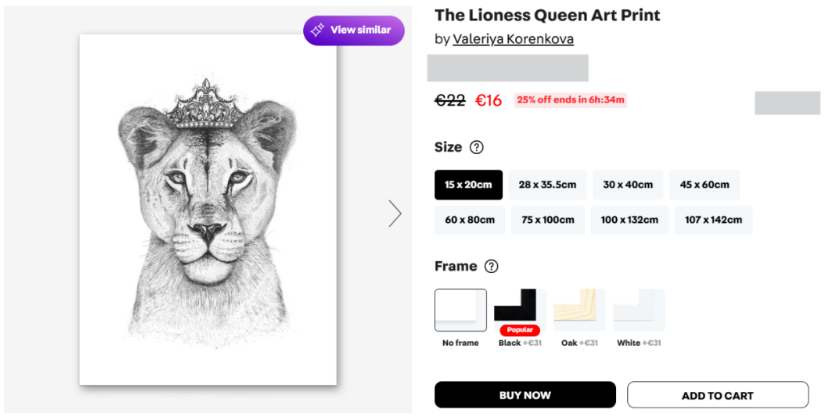The width and height of the screenshot is (833, 420).
Task: Click the lioness art print image
Action: tap(208, 210)
